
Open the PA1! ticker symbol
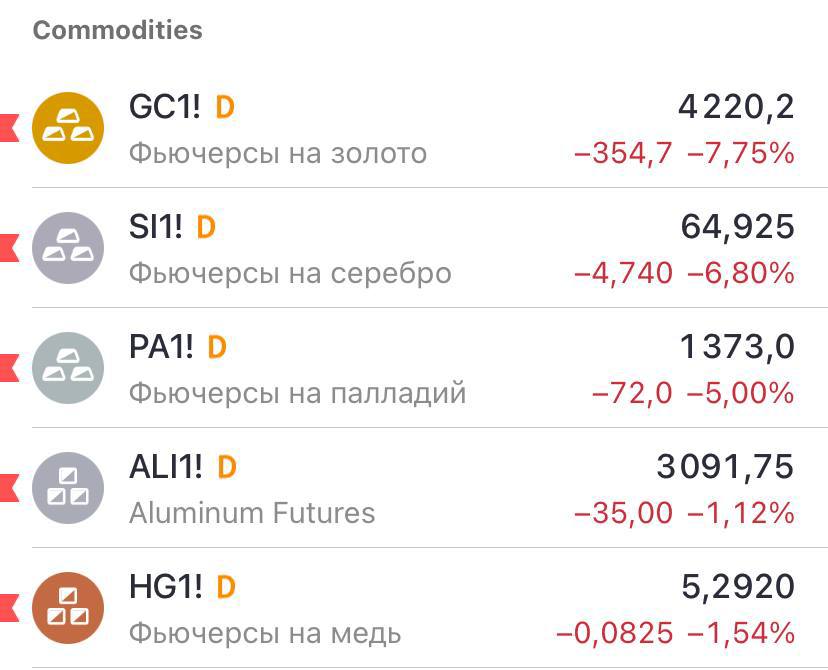pyautogui.click(x=167, y=346)
